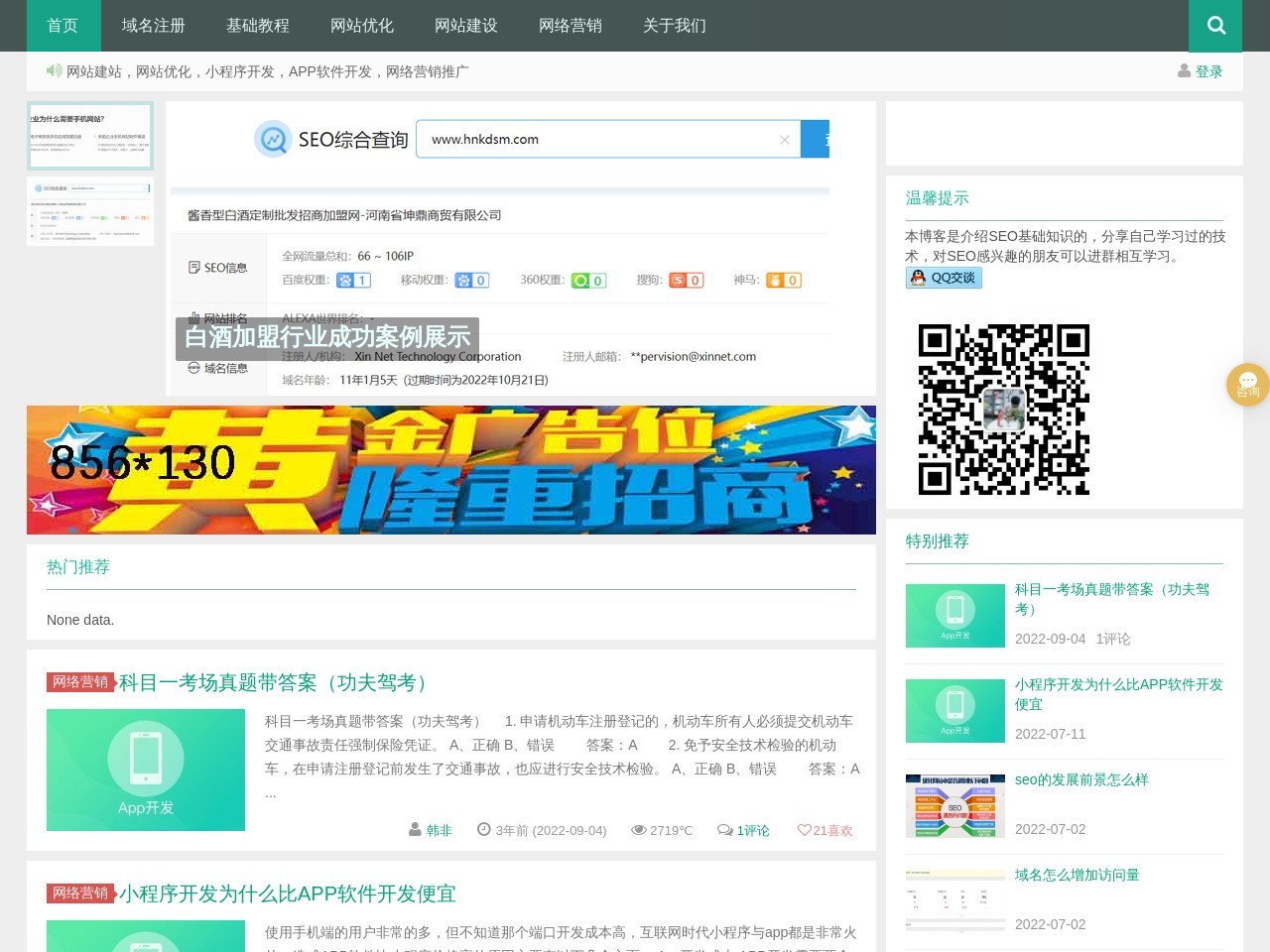Open sidebar thumbnail for 科目一考场真题
The width and height of the screenshot is (1270, 952).
click(x=955, y=616)
